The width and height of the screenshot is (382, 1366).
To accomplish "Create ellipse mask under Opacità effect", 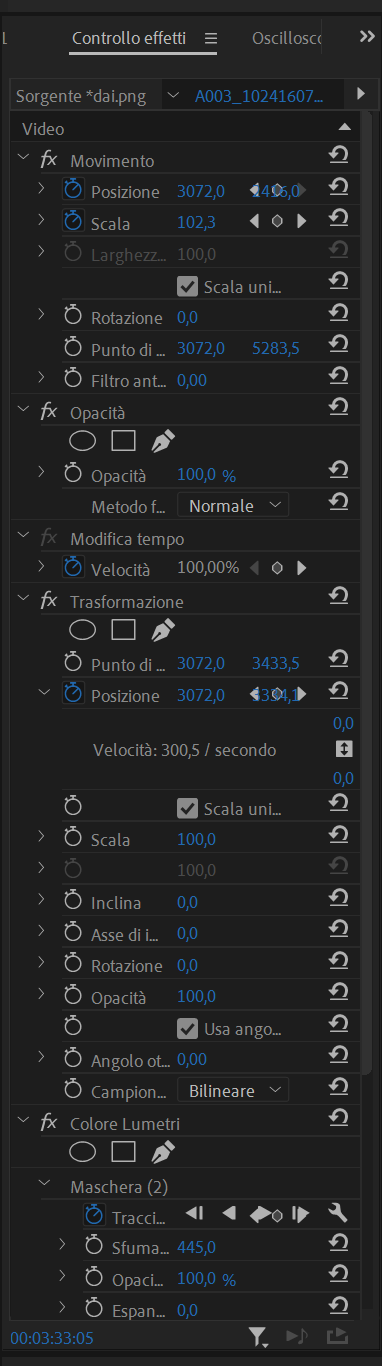I will pos(82,439).
